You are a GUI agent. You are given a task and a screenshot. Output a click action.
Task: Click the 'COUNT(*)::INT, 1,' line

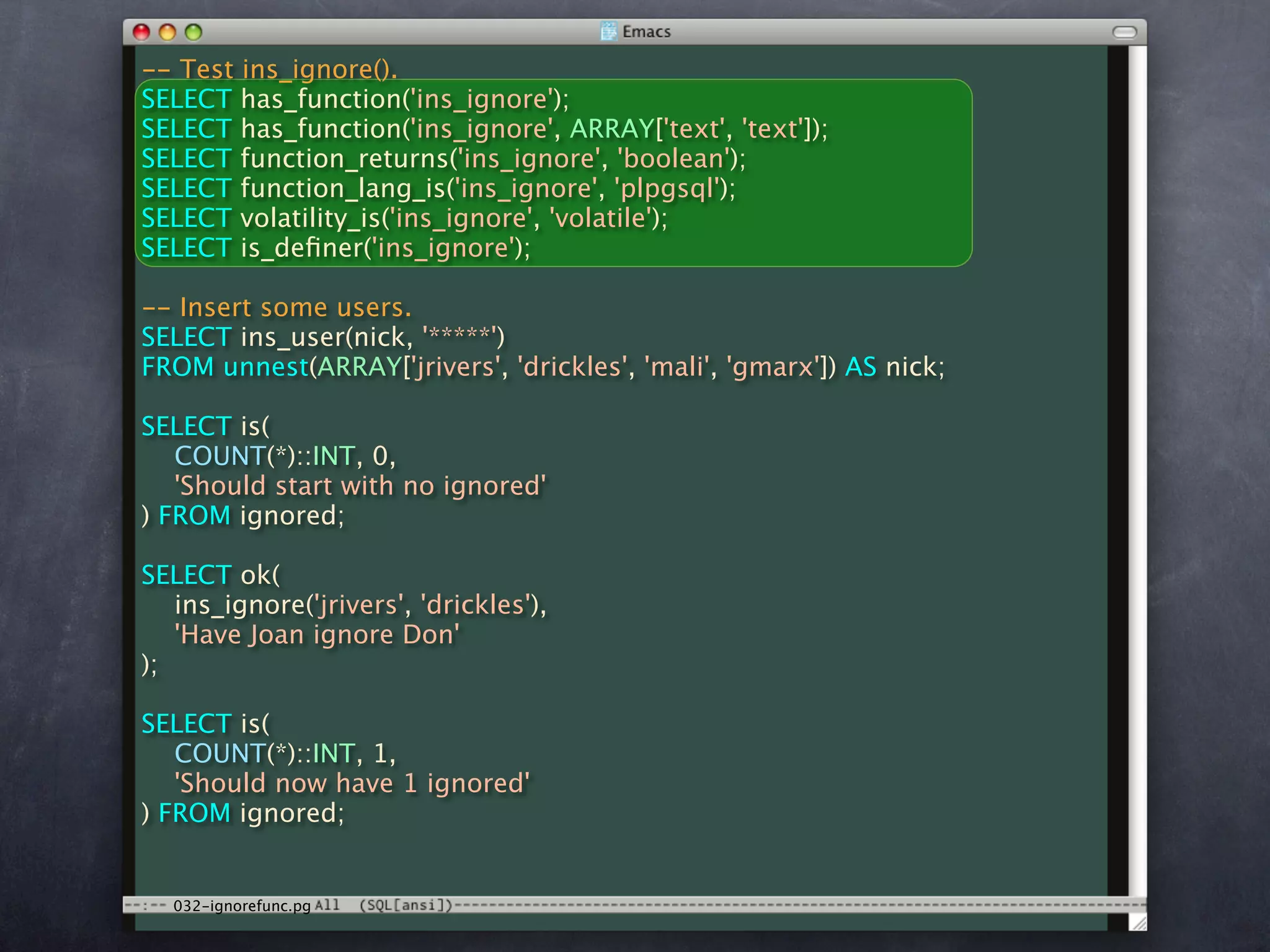pos(285,754)
